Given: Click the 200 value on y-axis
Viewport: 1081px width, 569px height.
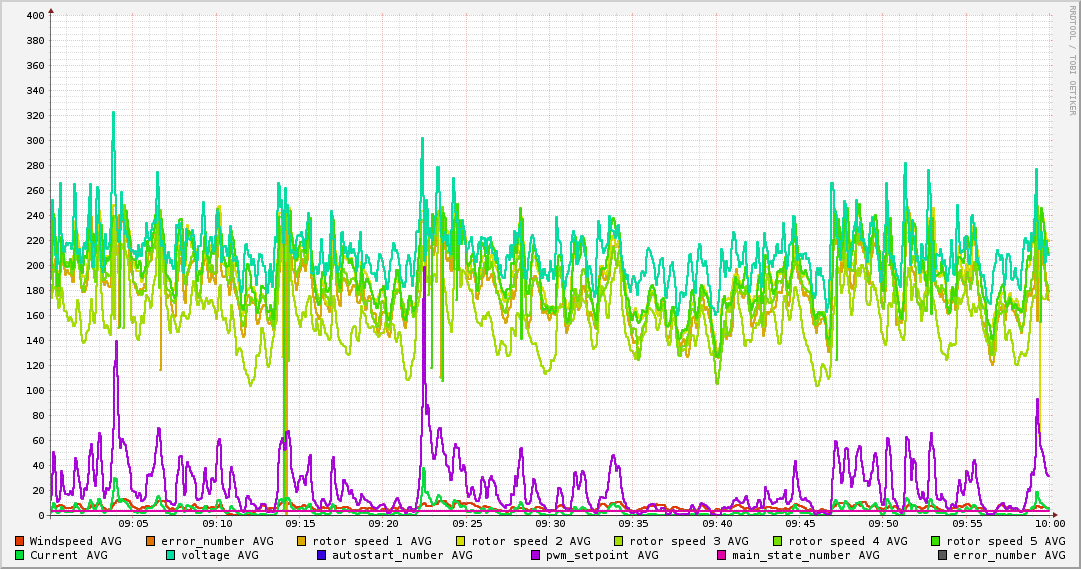Looking at the screenshot, I should coord(36,266).
